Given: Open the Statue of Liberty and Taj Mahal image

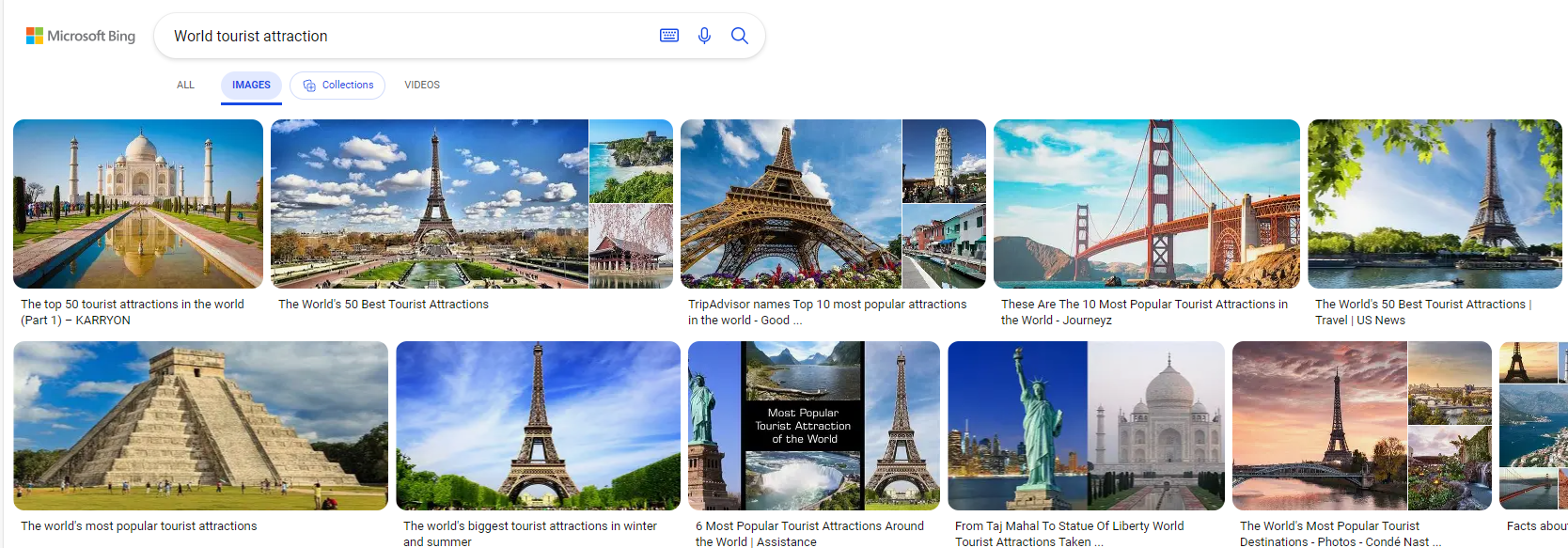Looking at the screenshot, I should 1086,425.
